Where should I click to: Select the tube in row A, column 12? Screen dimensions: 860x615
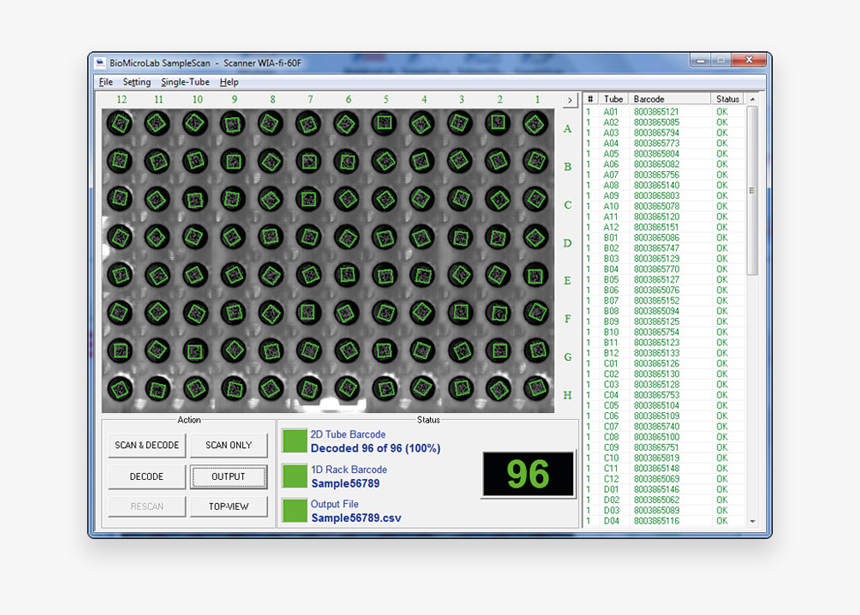(x=120, y=123)
